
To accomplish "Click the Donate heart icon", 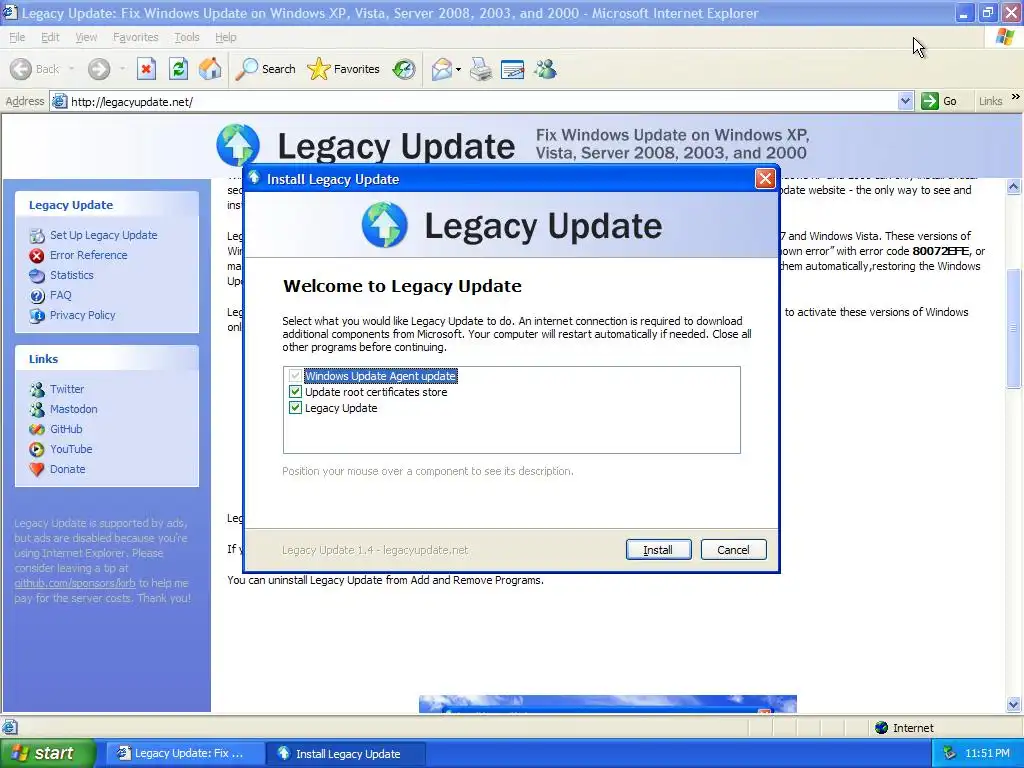I will (37, 470).
